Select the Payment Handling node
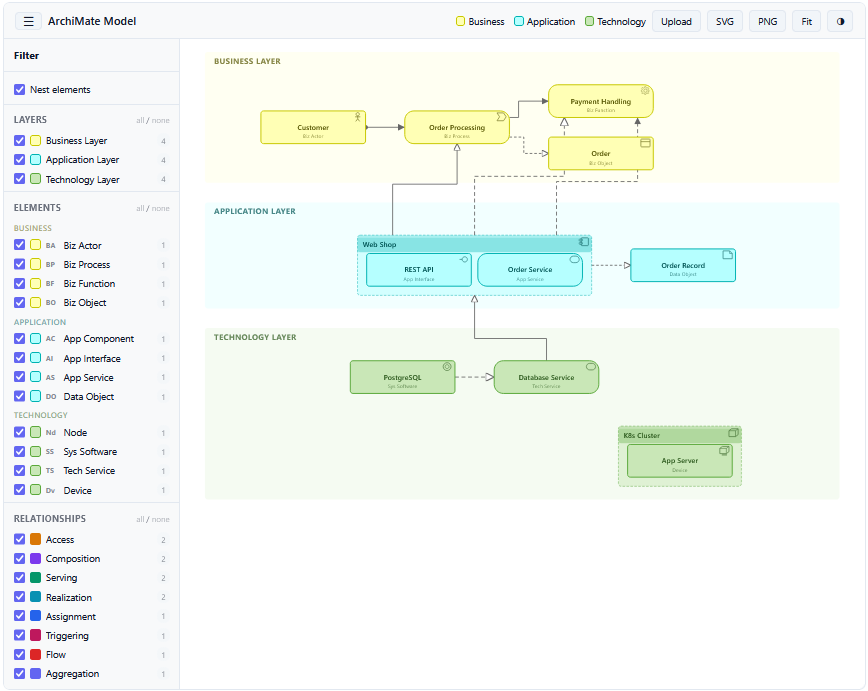This screenshot has height=691, width=868. (601, 101)
